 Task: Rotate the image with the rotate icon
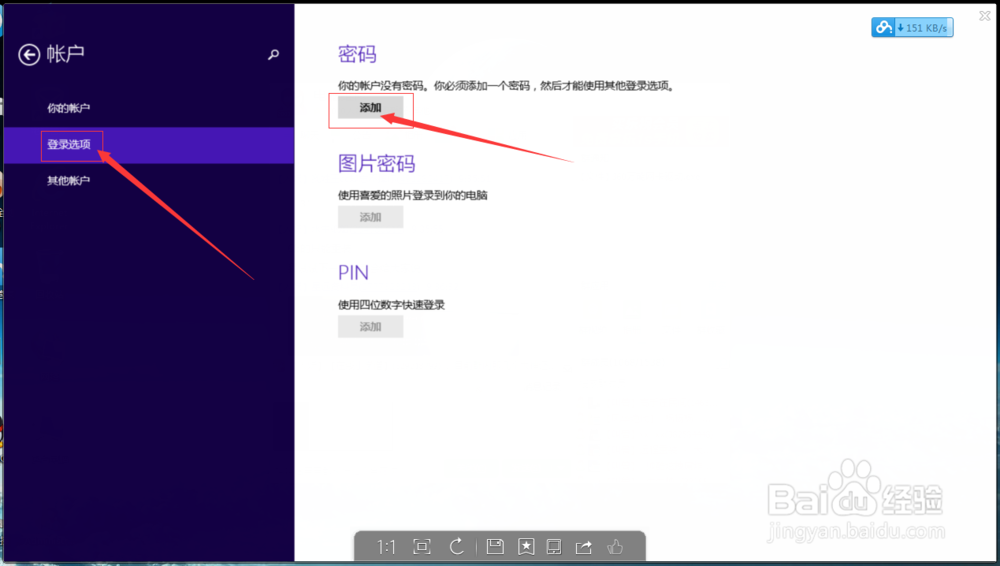(457, 547)
